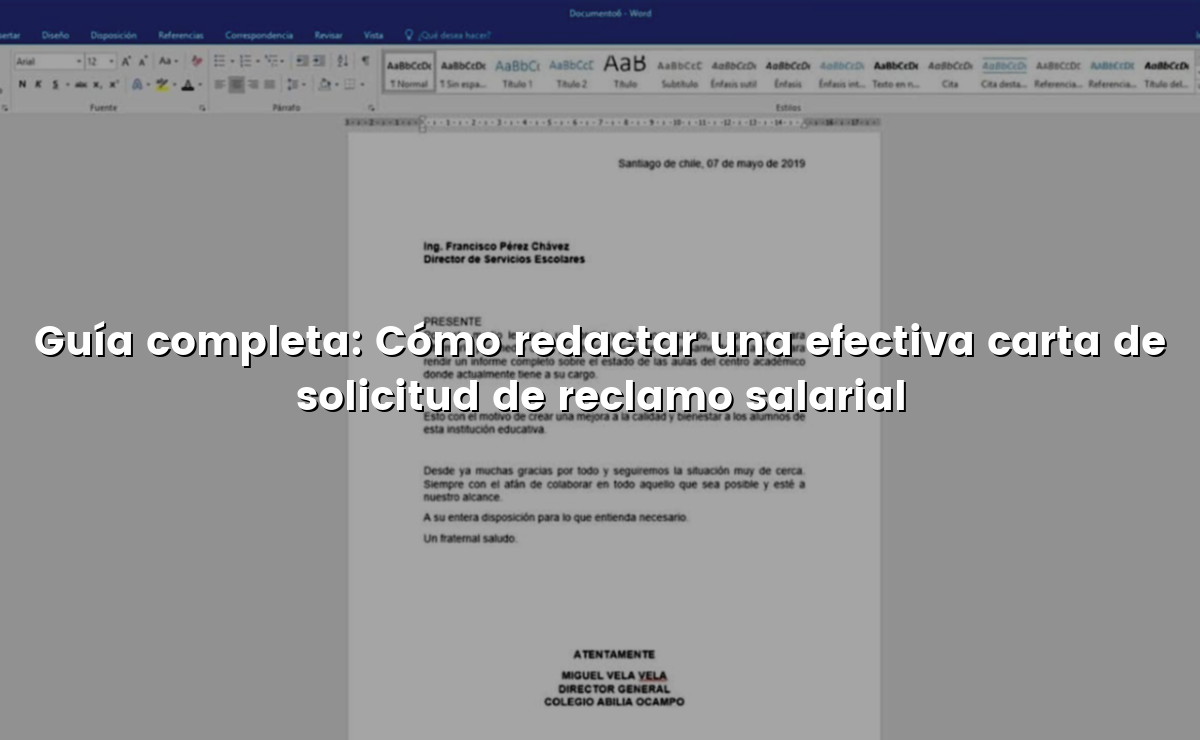Screen dimensions: 1200x740
Task: Click the horizontal ruler above the page
Action: (613, 122)
